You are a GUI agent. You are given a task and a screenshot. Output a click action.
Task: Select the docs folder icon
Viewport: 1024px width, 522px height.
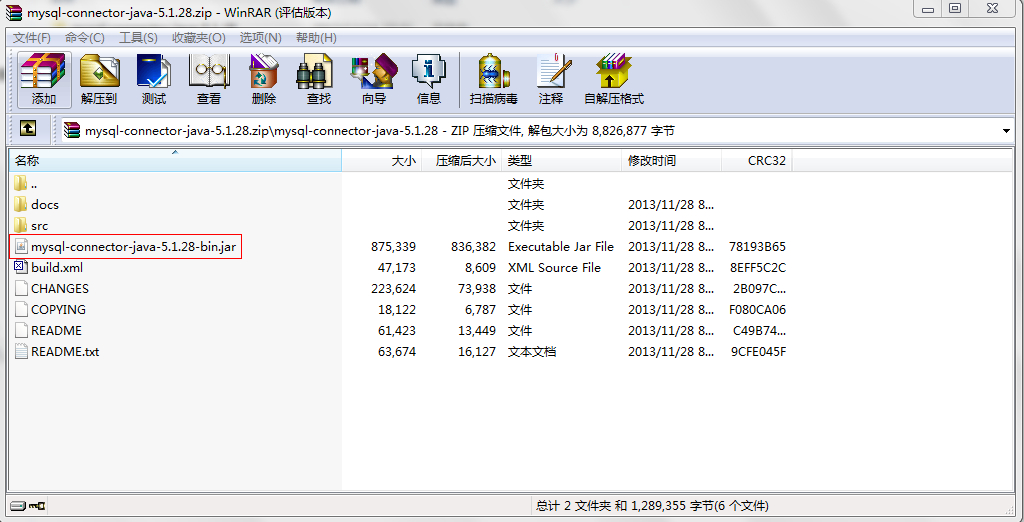coord(21,204)
